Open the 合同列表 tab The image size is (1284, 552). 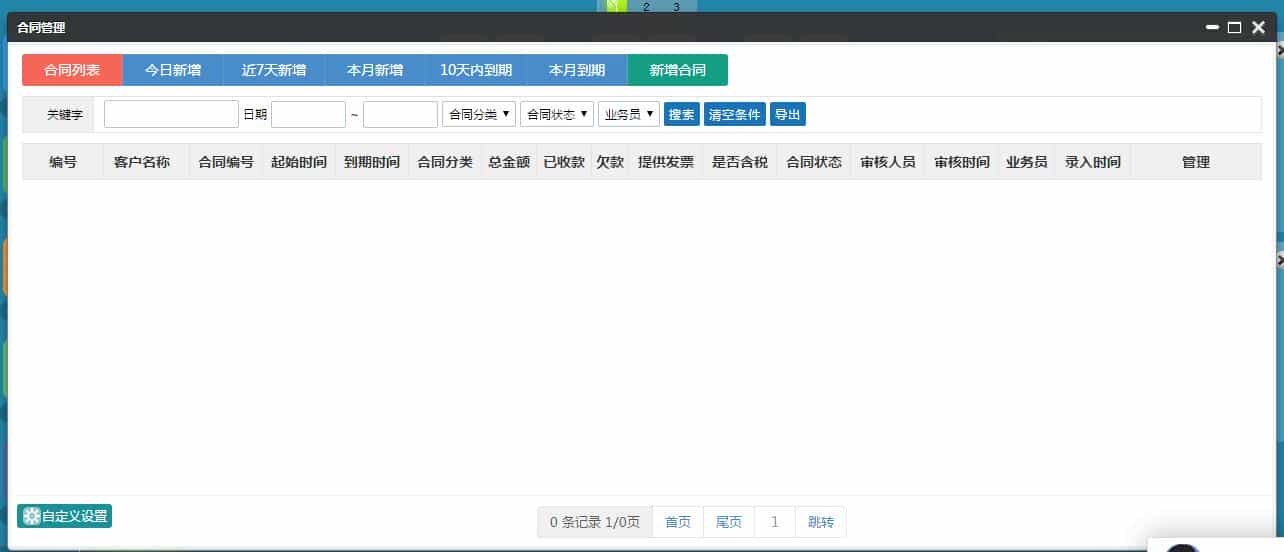pyautogui.click(x=72, y=70)
